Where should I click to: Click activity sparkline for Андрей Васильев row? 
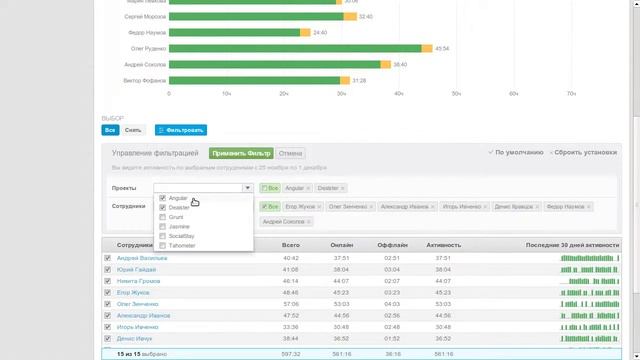click(x=590, y=258)
